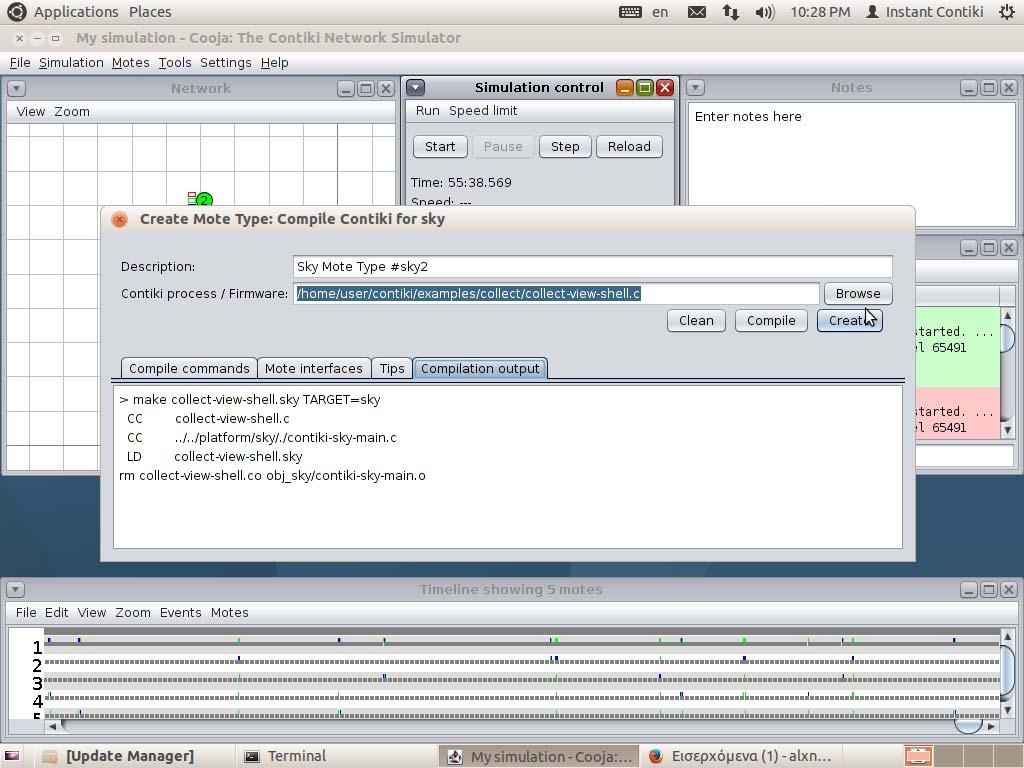This screenshot has height=768, width=1024.
Task: Open Run menu in Simulation control
Action: coord(428,111)
